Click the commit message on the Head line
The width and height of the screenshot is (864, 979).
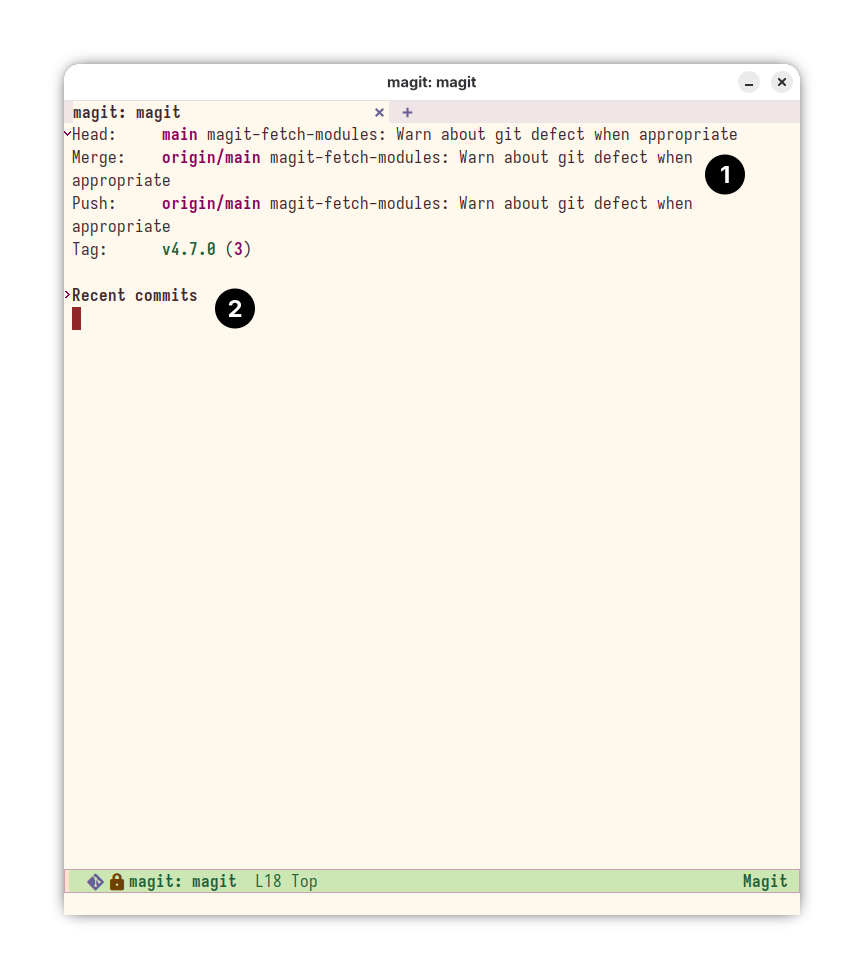473,135
